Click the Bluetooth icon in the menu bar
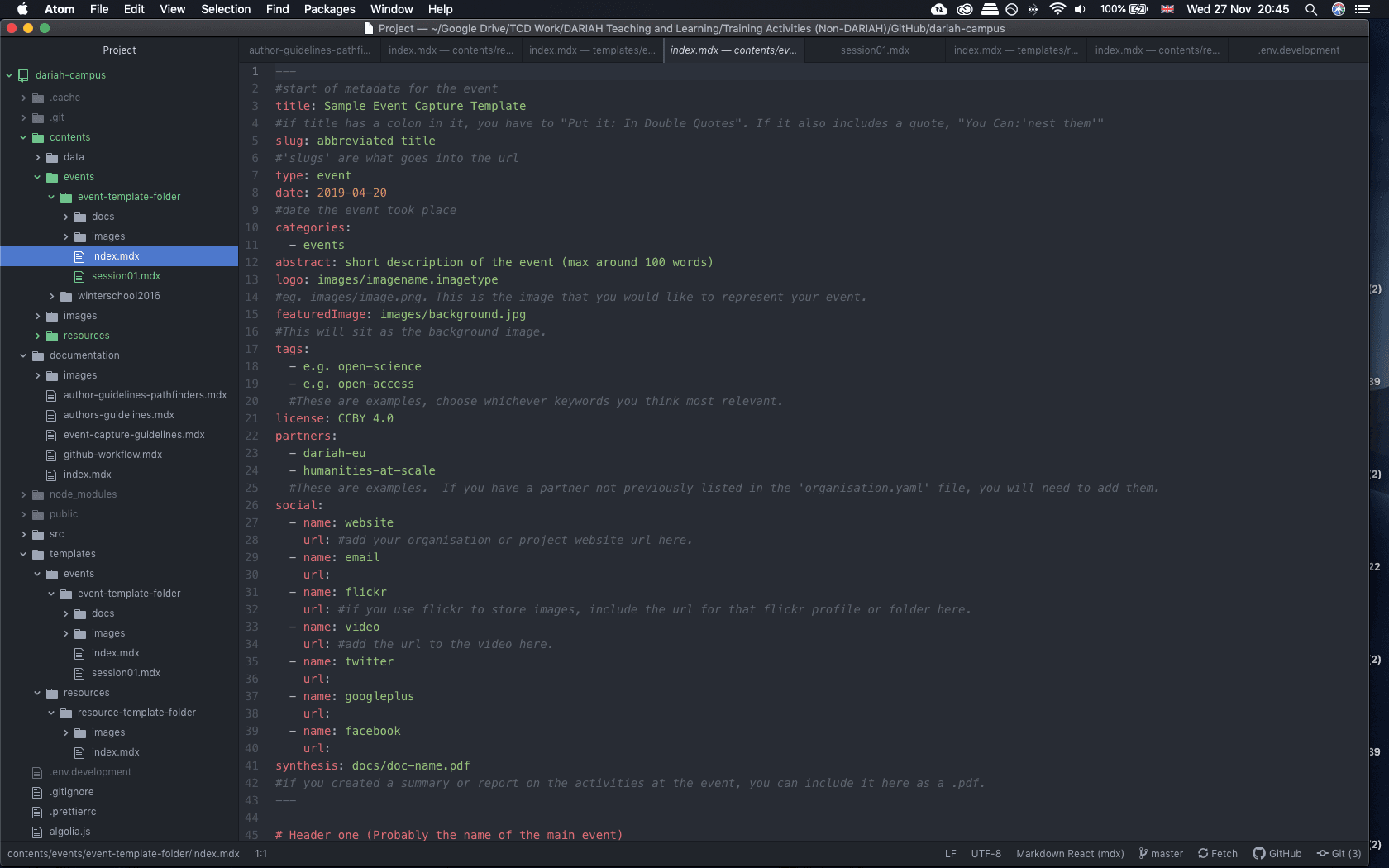The image size is (1389, 868). pyautogui.click(x=1033, y=10)
